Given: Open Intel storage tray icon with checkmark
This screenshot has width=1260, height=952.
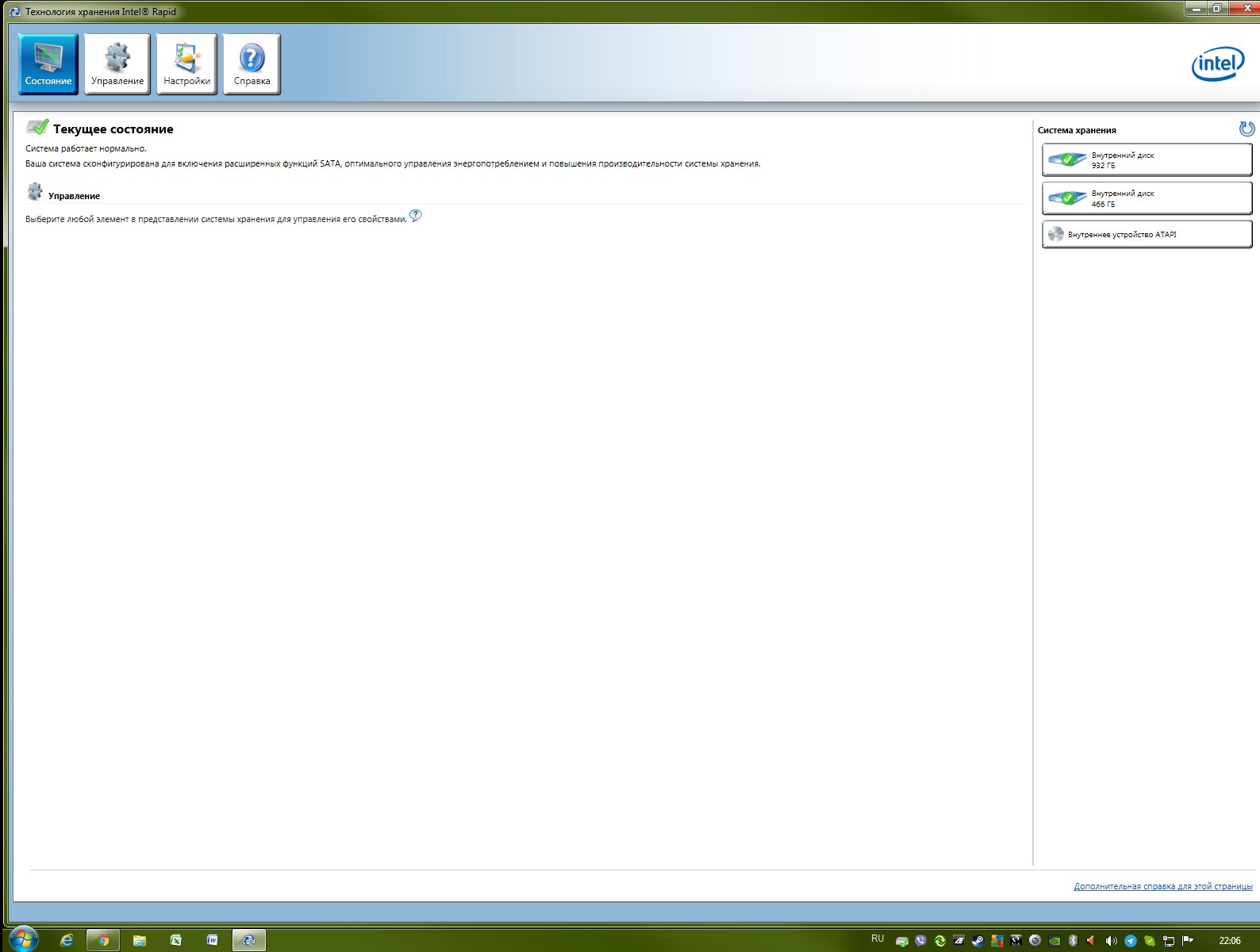Looking at the screenshot, I should [x=902, y=941].
